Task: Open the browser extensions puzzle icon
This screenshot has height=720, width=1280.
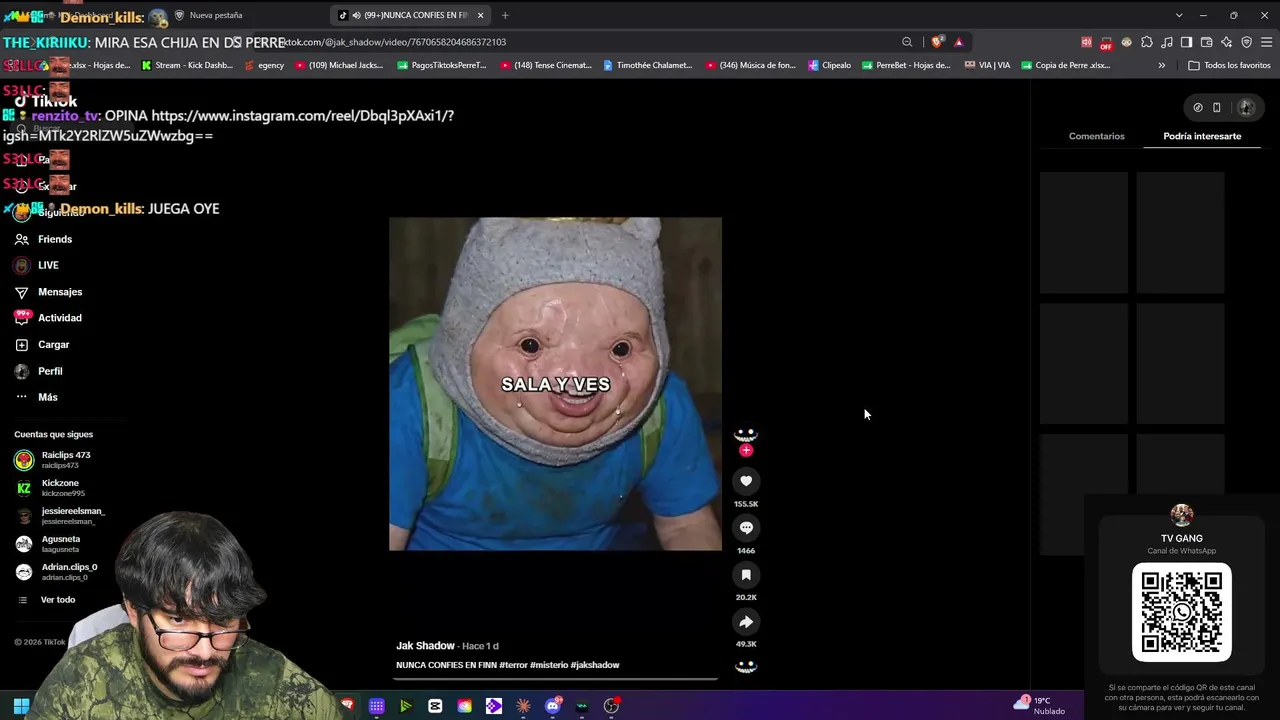Action: (1147, 42)
